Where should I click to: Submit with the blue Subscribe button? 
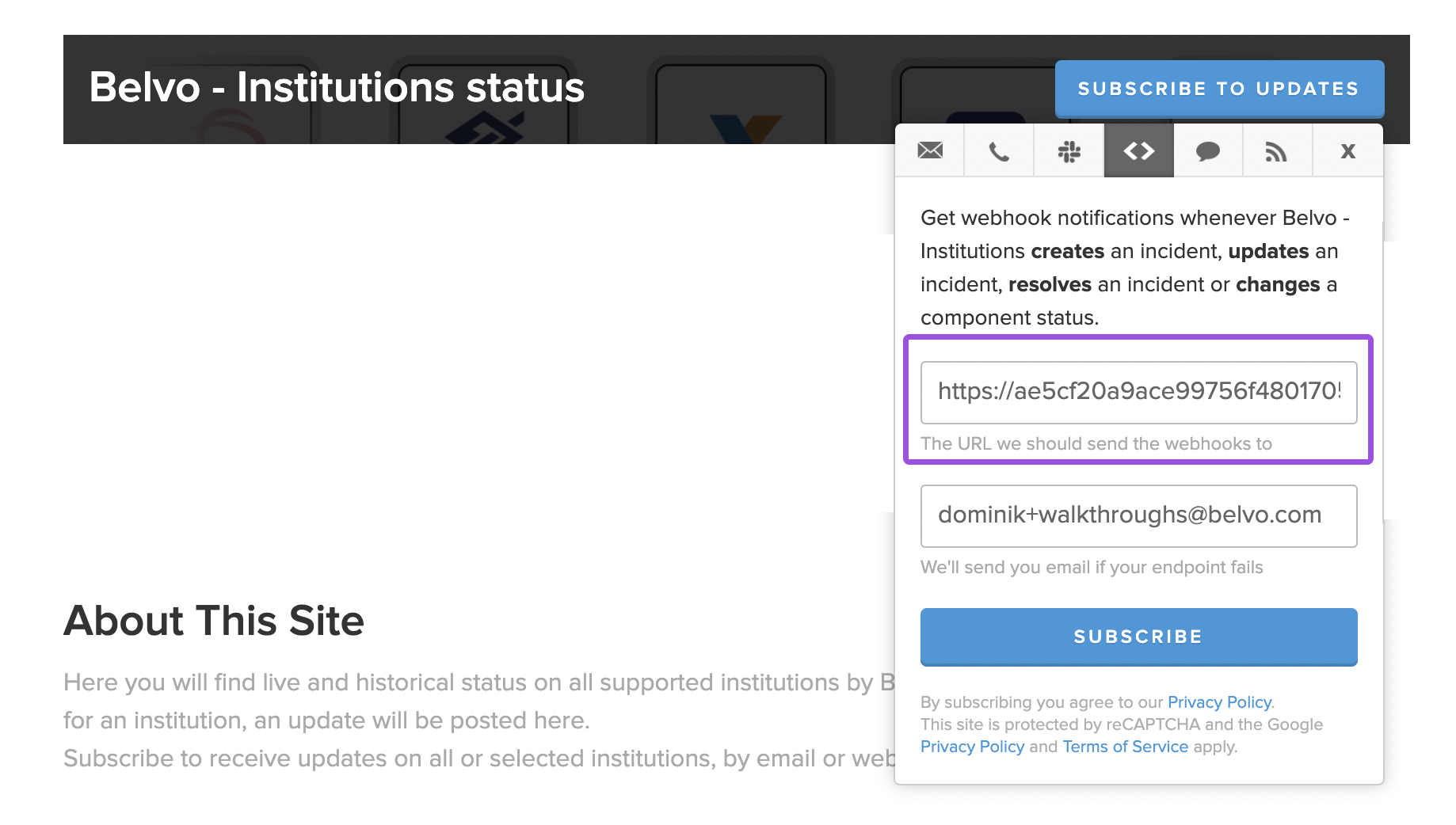pyautogui.click(x=1138, y=637)
